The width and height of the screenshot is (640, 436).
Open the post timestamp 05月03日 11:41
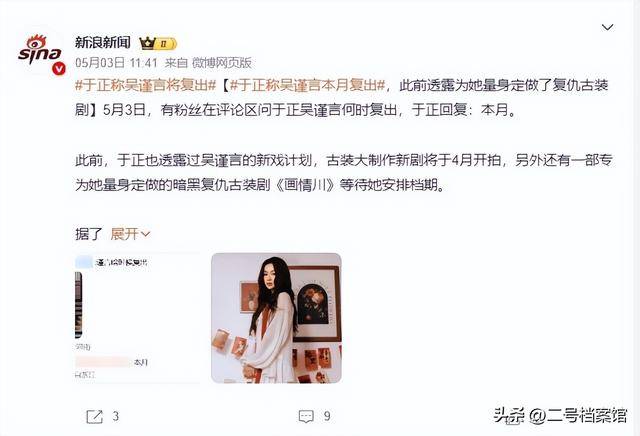116,63
